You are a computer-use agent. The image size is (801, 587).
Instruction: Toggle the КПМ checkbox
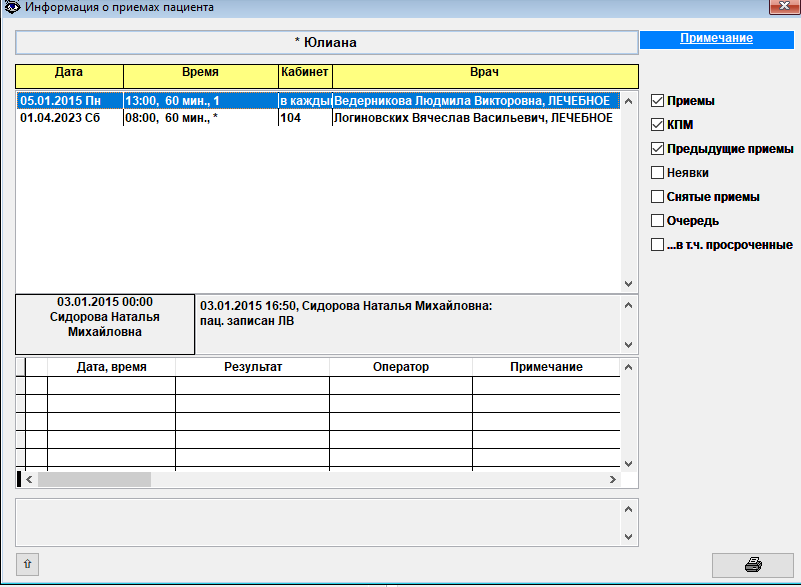657,125
